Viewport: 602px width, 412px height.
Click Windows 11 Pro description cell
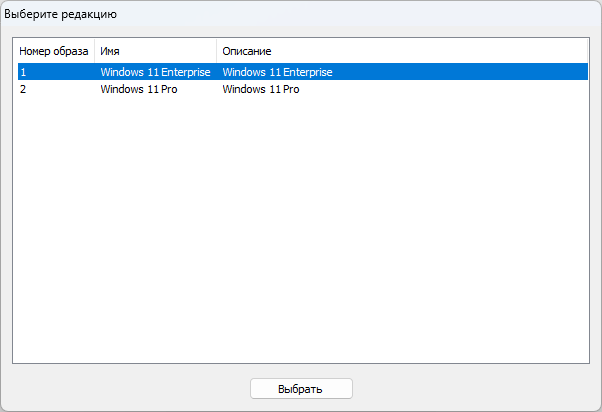(261, 89)
